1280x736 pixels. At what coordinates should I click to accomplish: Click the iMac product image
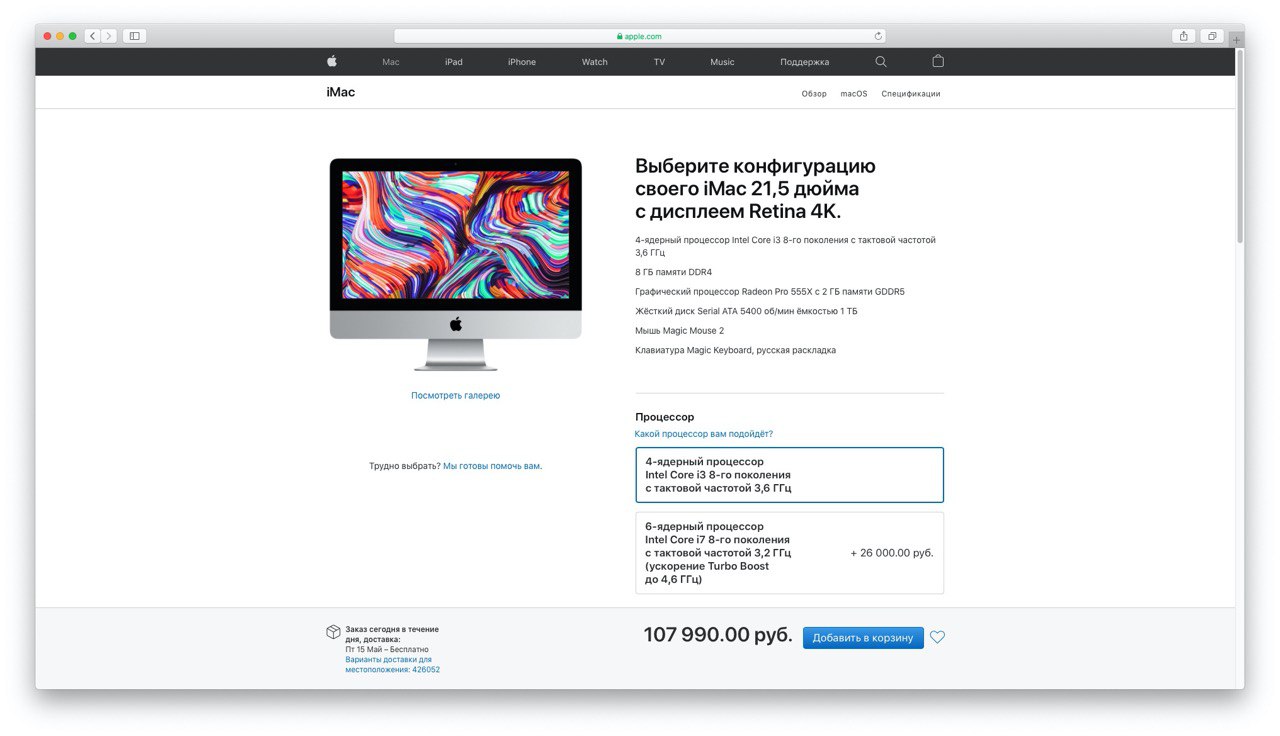click(456, 264)
